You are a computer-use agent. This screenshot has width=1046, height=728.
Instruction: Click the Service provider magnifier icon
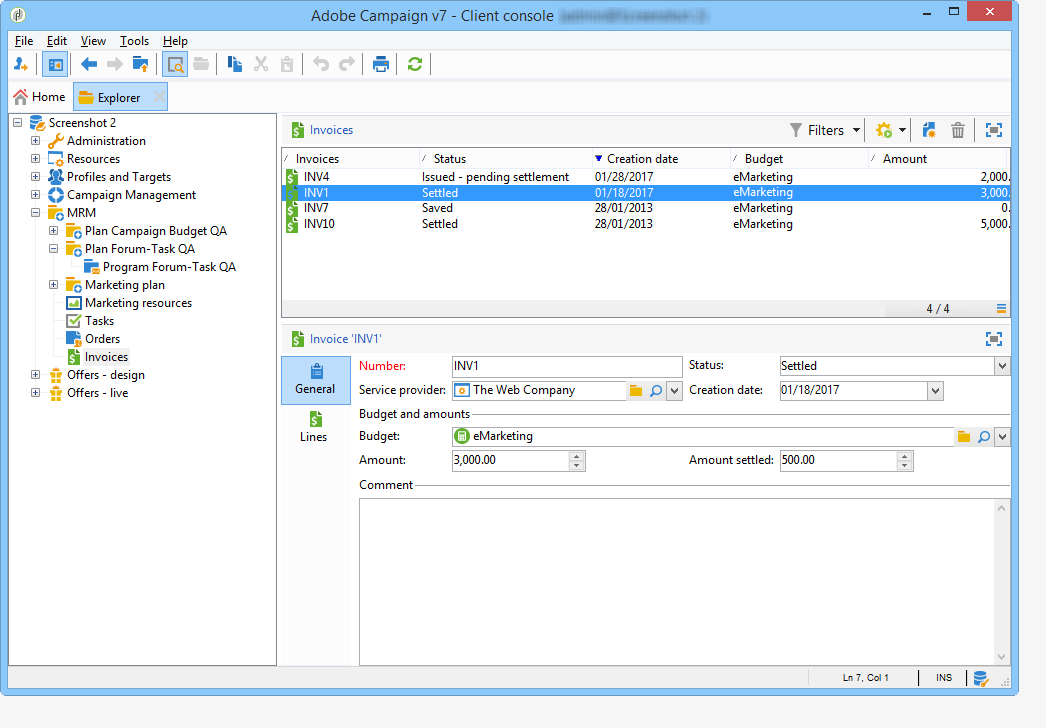[656, 391]
